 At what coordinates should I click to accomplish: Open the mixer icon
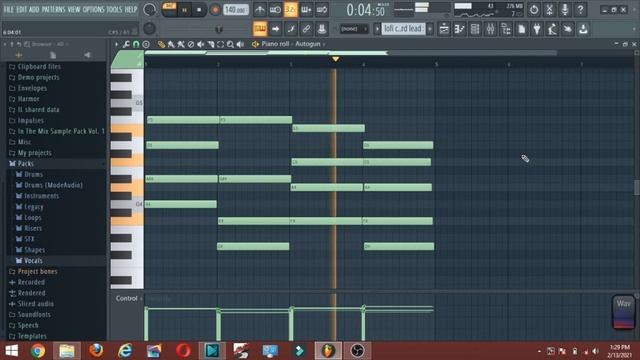[x=490, y=29]
